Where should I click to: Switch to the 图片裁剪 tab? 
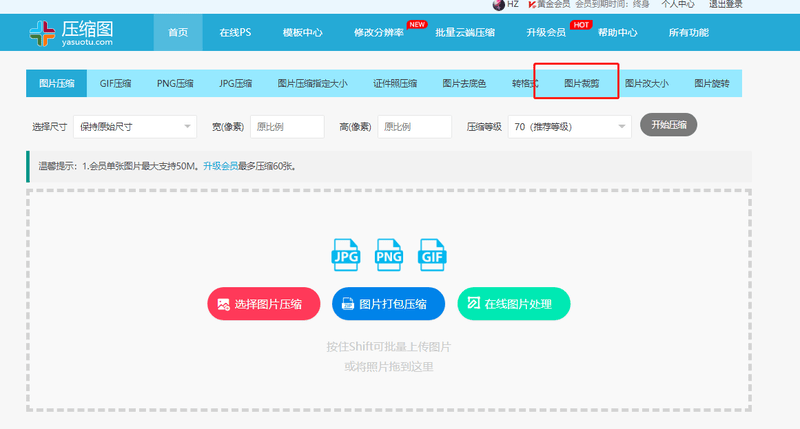tap(579, 83)
